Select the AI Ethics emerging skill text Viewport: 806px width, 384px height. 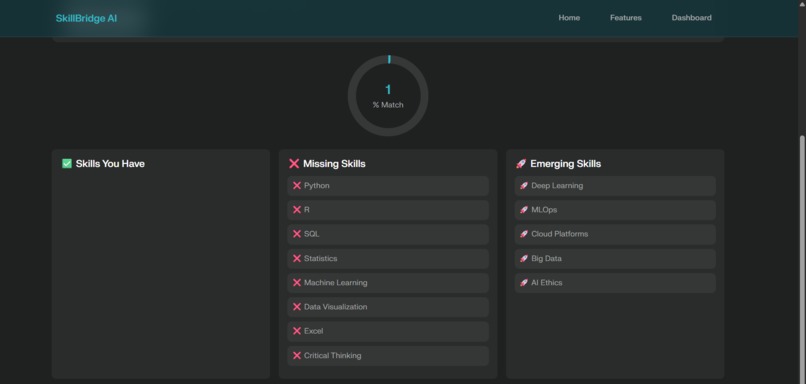tap(546, 283)
